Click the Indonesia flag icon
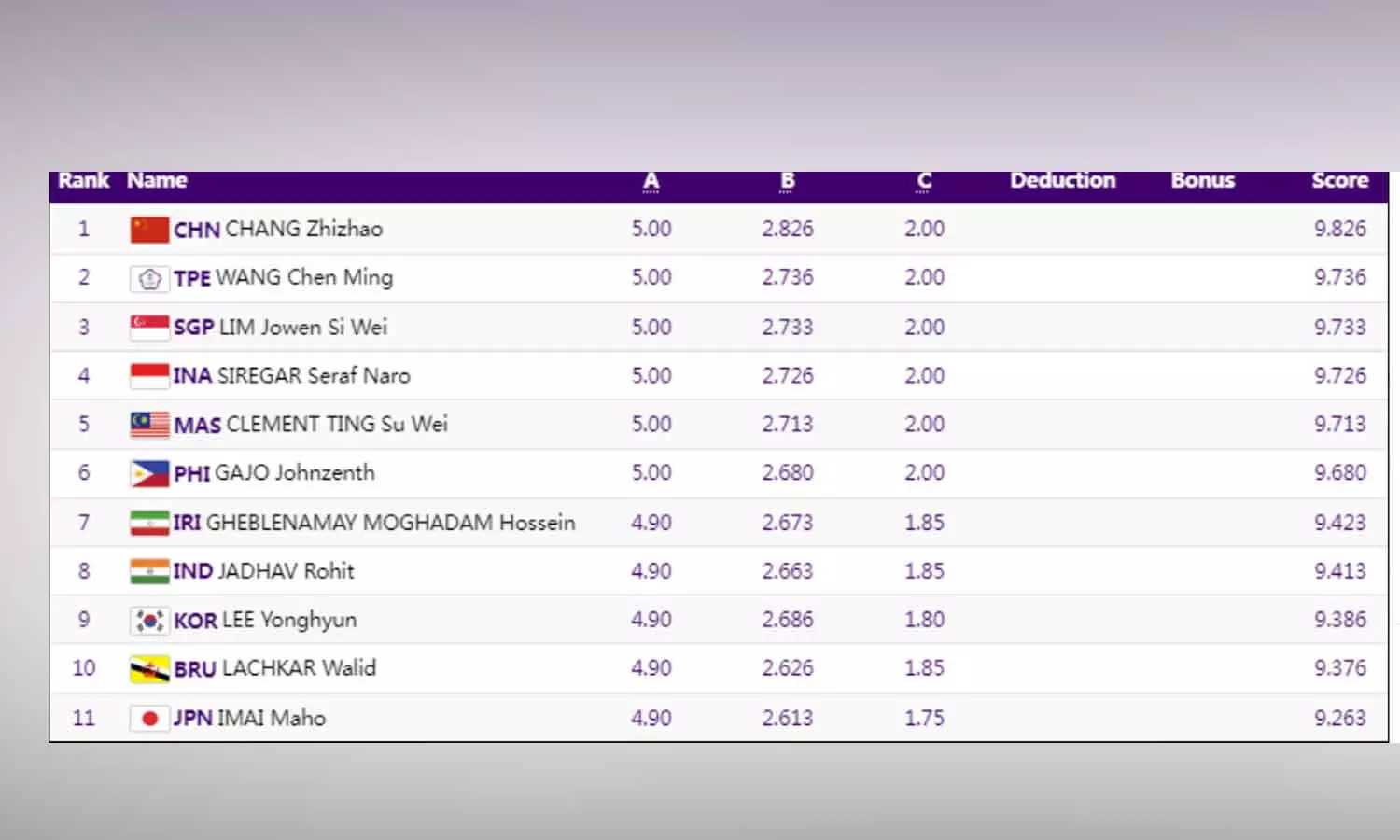The image size is (1400, 840). point(149,376)
